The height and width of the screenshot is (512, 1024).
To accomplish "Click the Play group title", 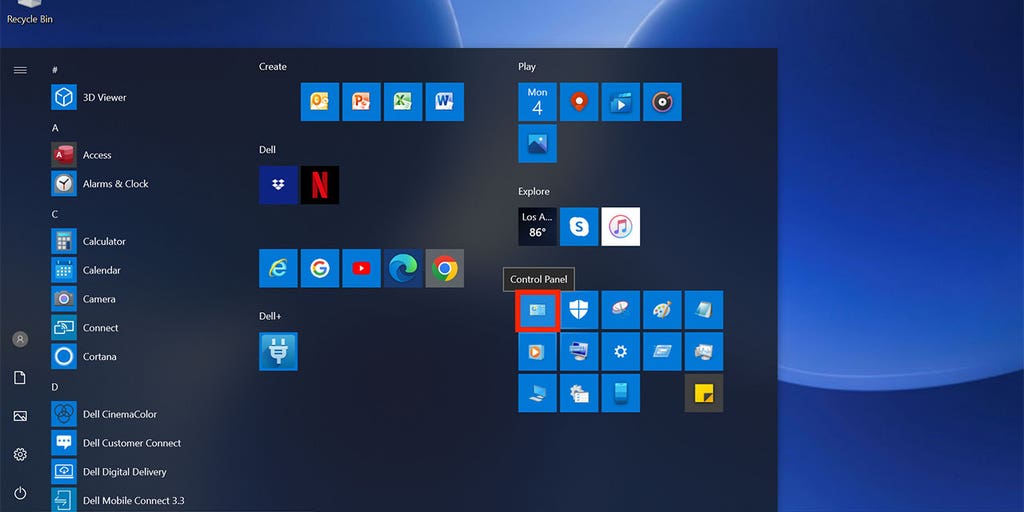I will 527,67.
